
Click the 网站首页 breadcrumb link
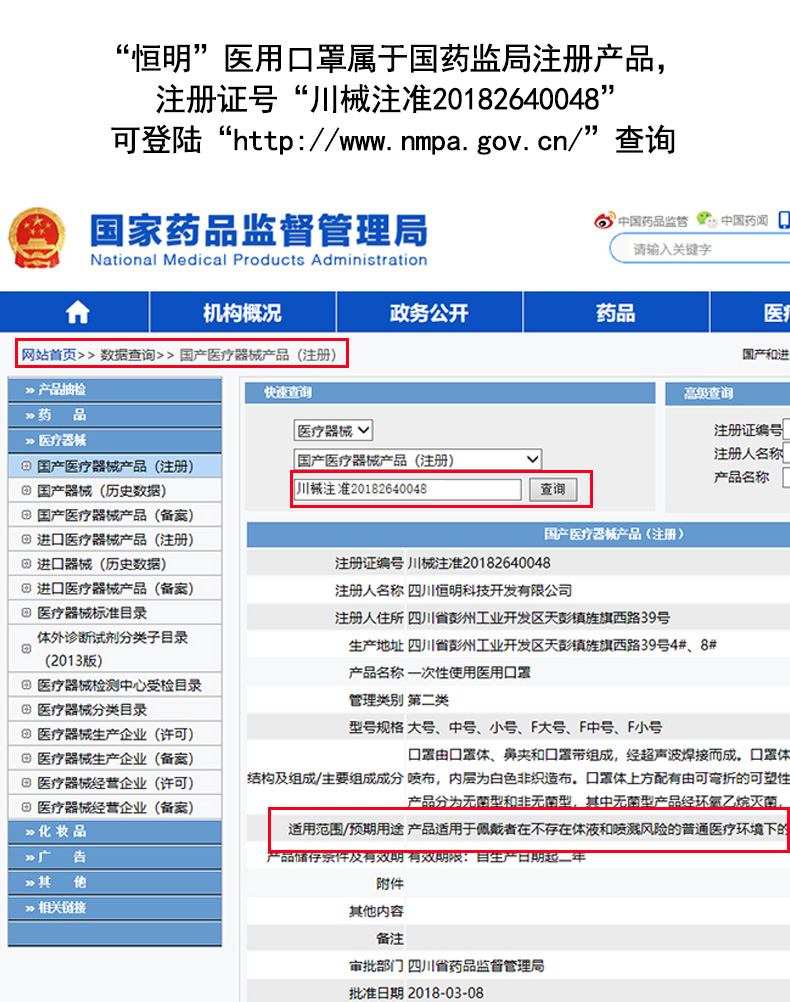coord(49,355)
